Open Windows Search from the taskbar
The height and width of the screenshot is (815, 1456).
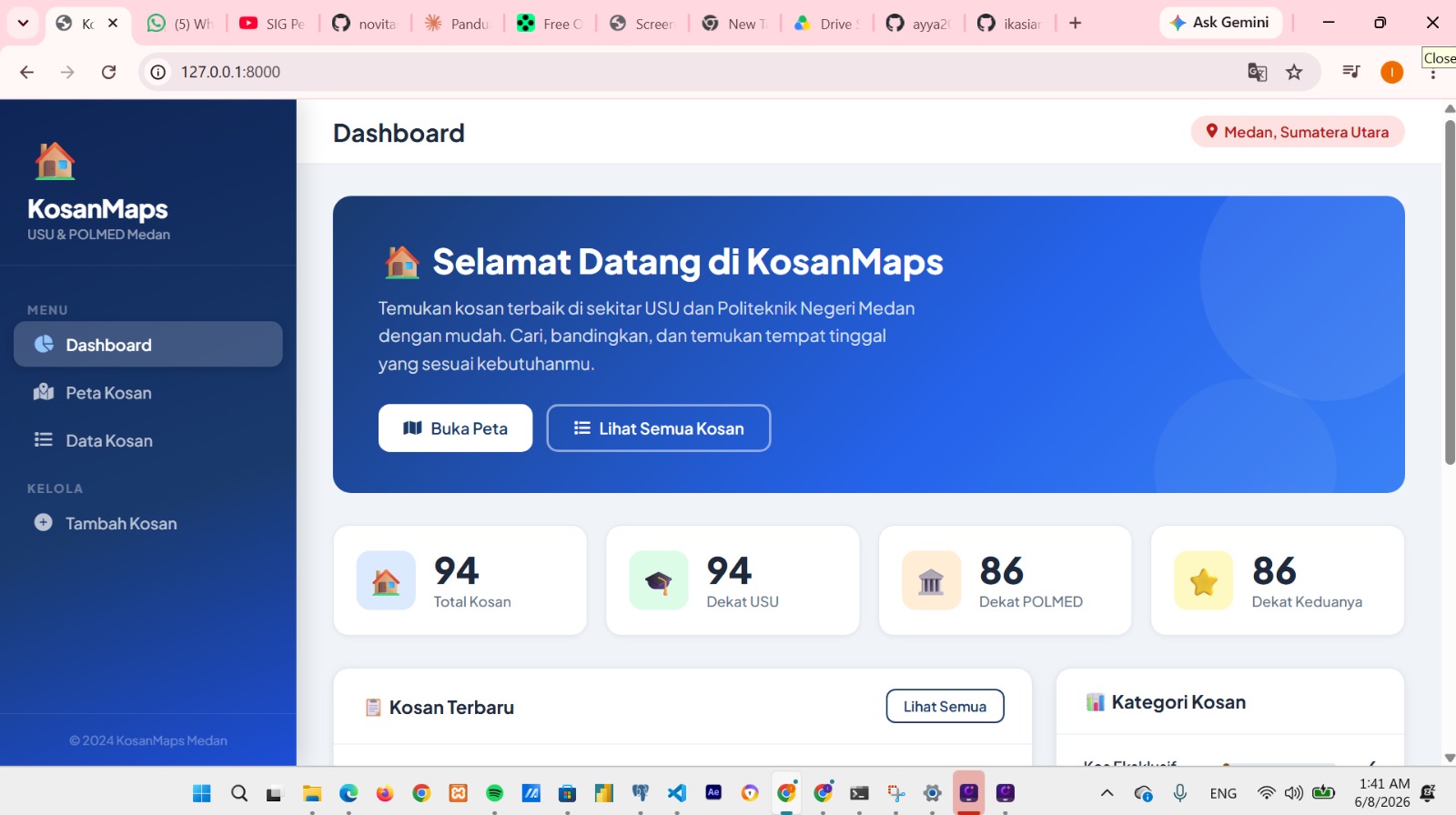click(239, 793)
